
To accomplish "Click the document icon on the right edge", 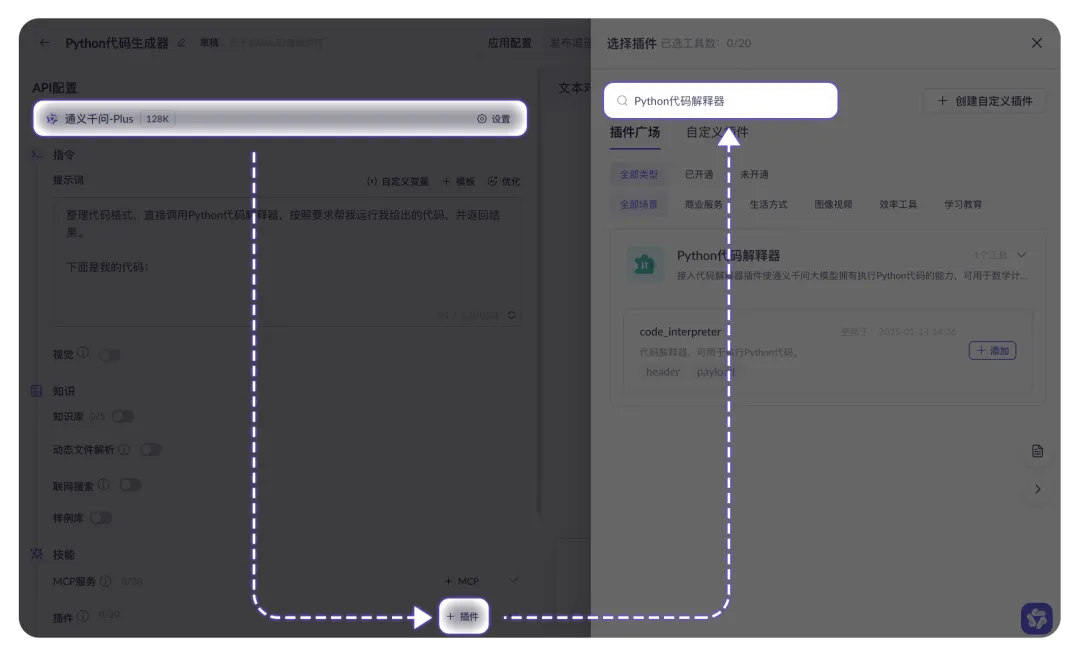I will tap(1037, 451).
